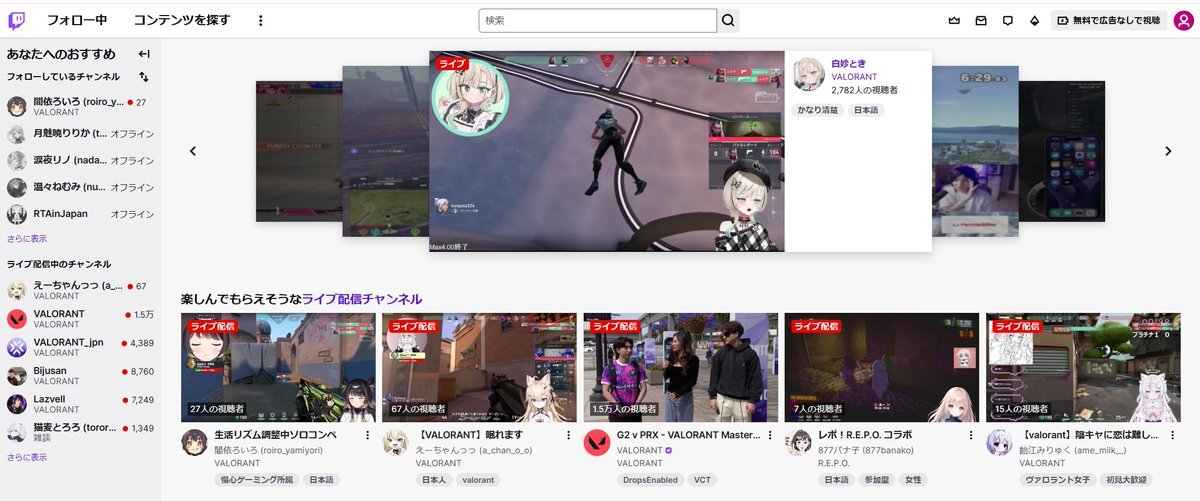This screenshot has width=1200, height=501.
Task: Open options for G2 v PRX card
Action: tap(770, 436)
